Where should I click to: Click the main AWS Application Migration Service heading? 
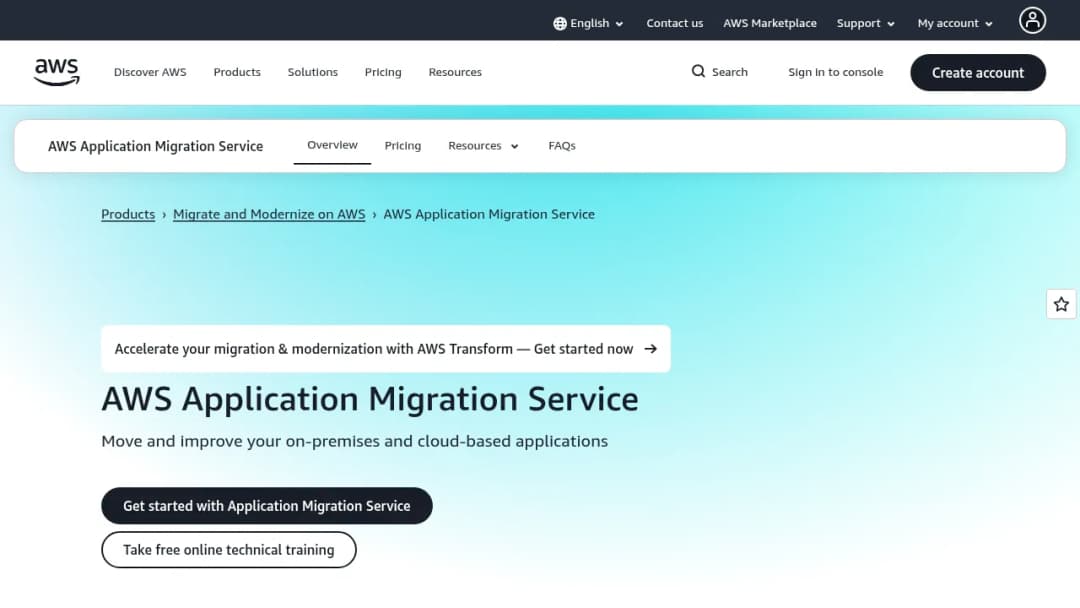pos(370,399)
